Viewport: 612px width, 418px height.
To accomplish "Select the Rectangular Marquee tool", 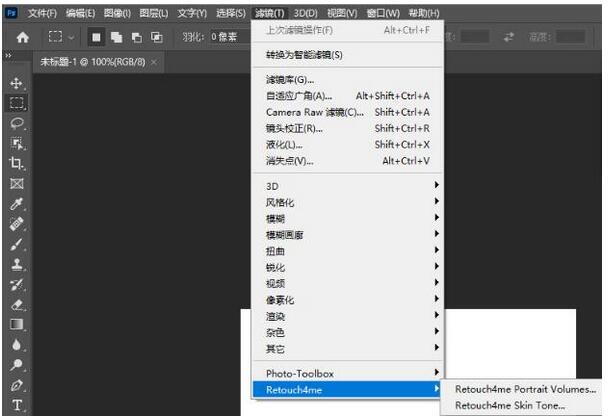I will coord(17,103).
